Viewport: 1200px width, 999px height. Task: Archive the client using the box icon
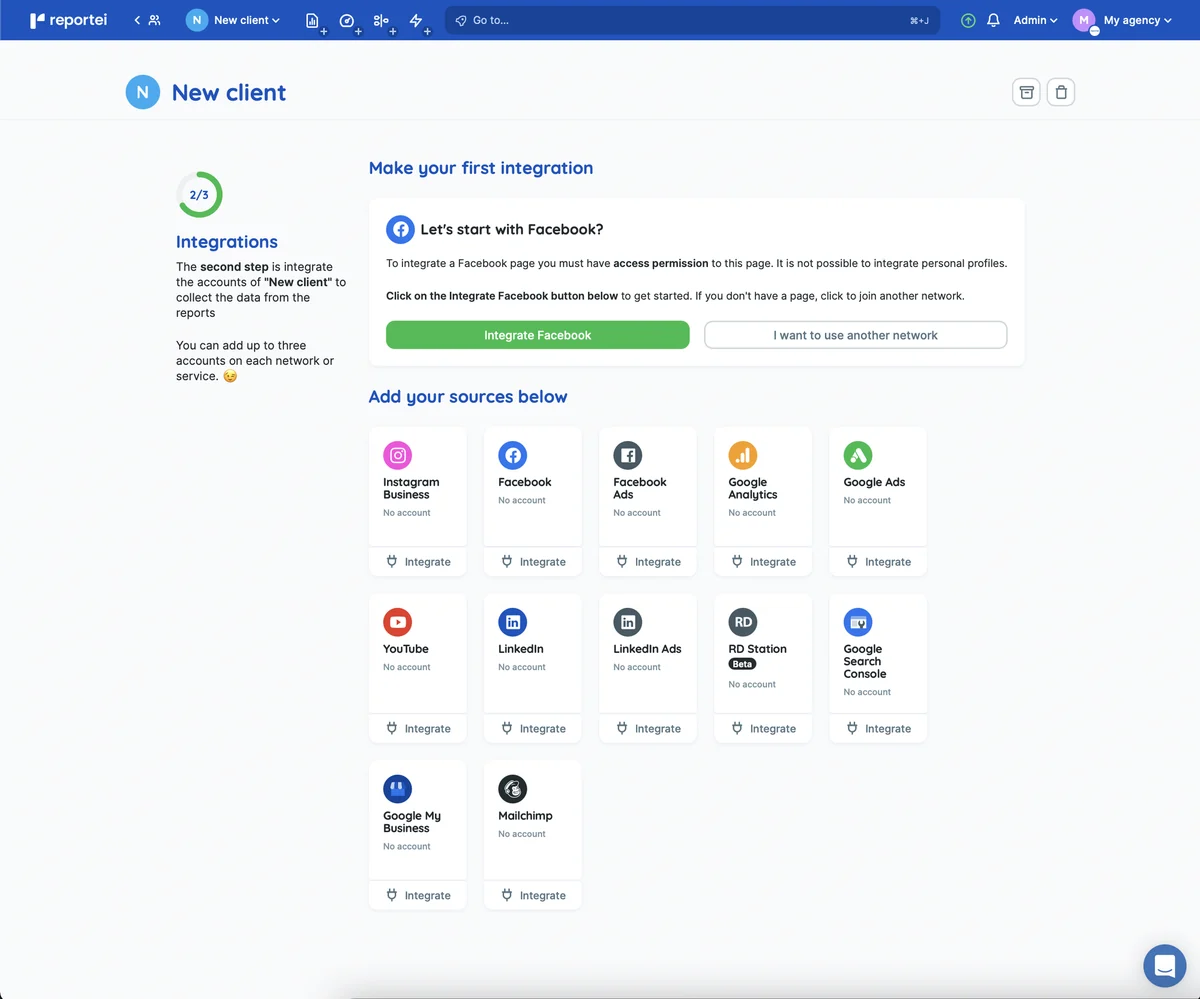tap(1026, 92)
